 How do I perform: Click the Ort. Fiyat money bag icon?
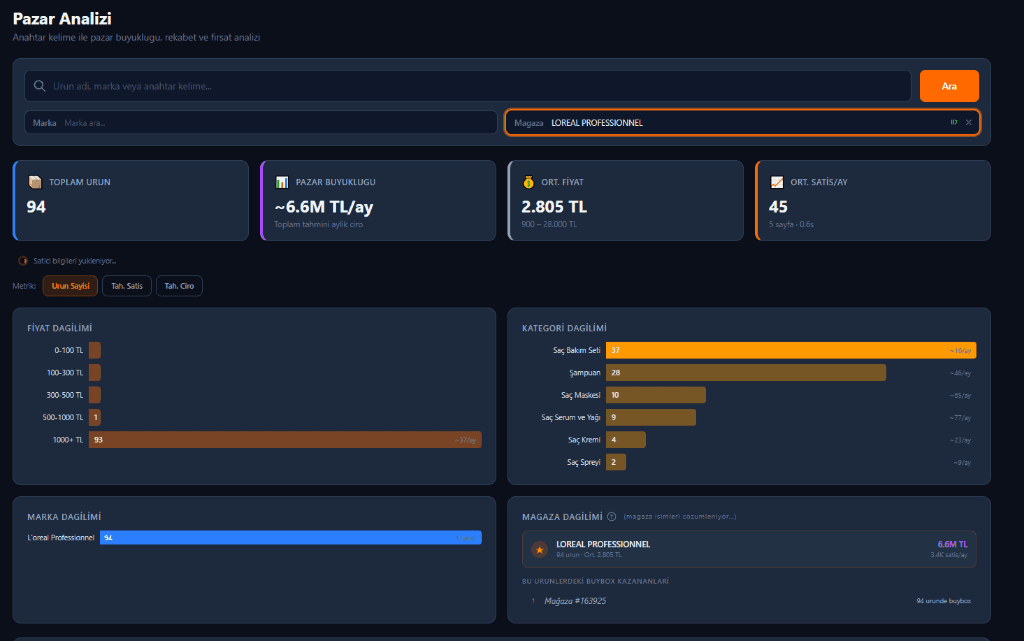[x=528, y=182]
